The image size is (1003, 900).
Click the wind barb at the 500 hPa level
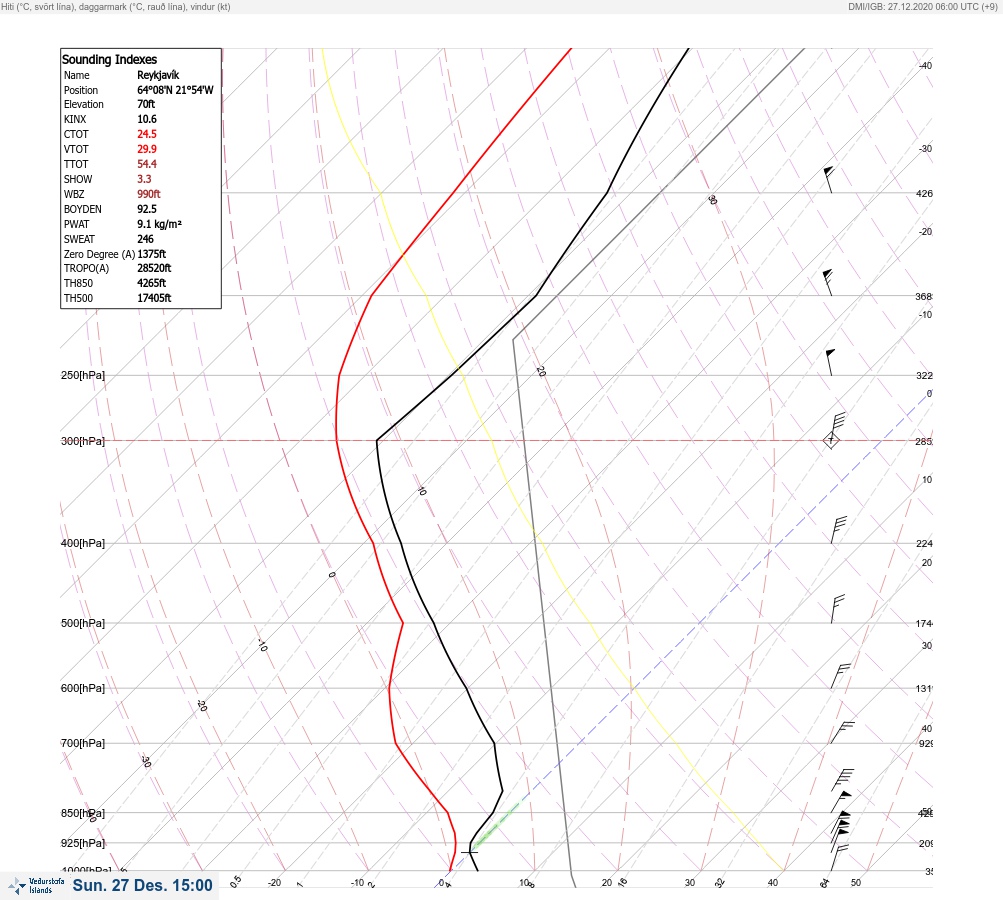(837, 608)
